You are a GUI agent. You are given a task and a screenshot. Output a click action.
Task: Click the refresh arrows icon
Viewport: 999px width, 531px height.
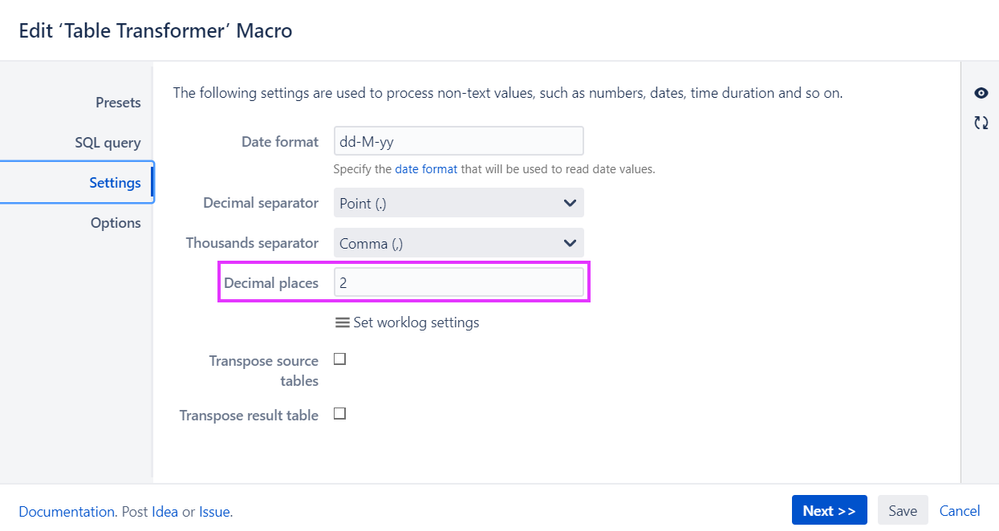(x=981, y=123)
